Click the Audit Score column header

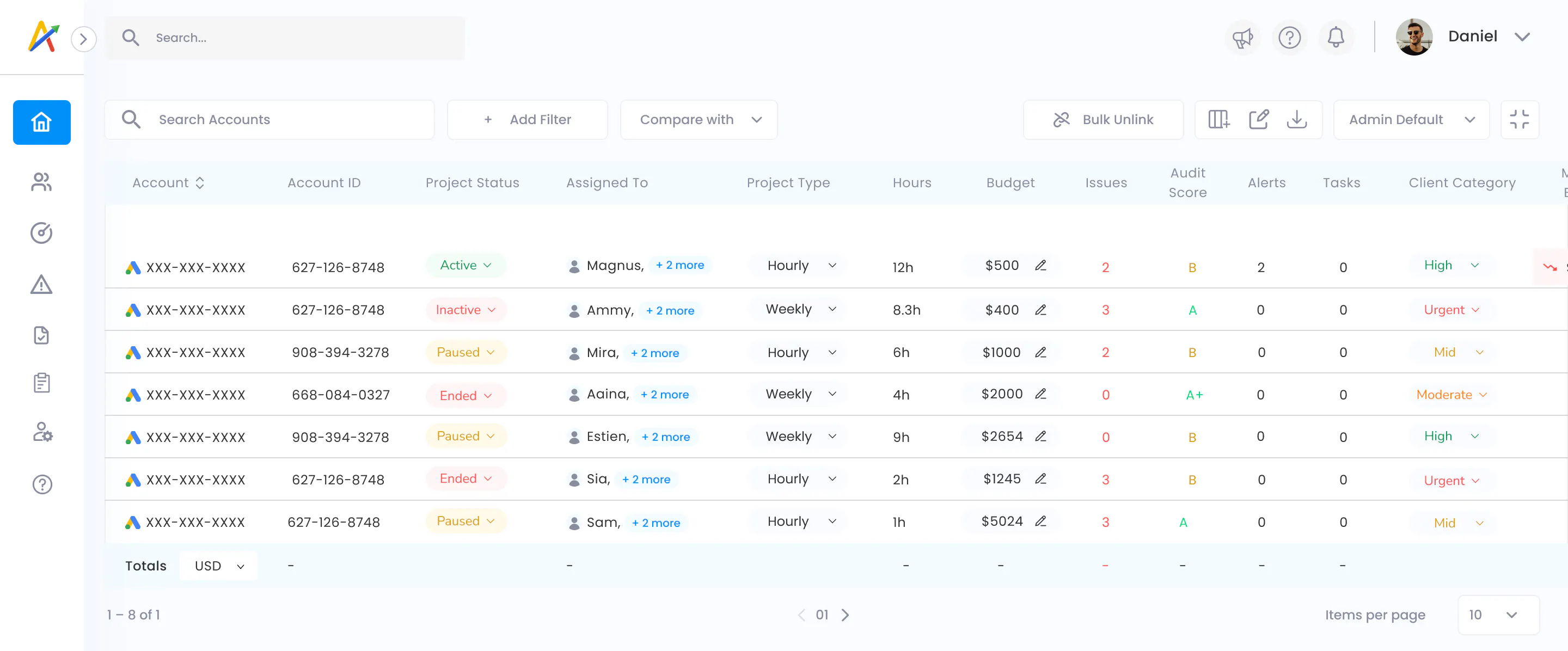(x=1187, y=182)
